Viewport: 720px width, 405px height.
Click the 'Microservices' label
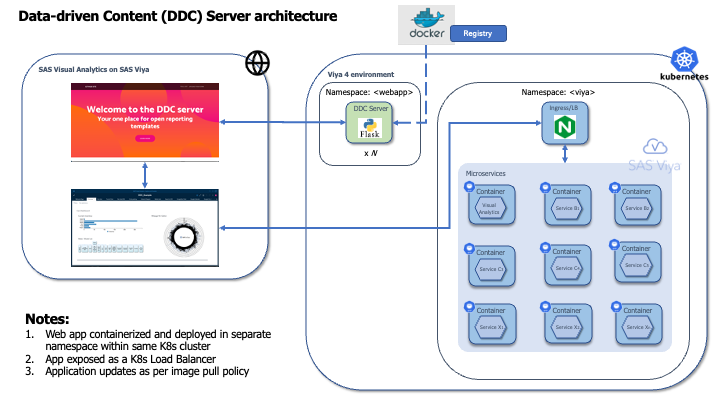pos(485,174)
